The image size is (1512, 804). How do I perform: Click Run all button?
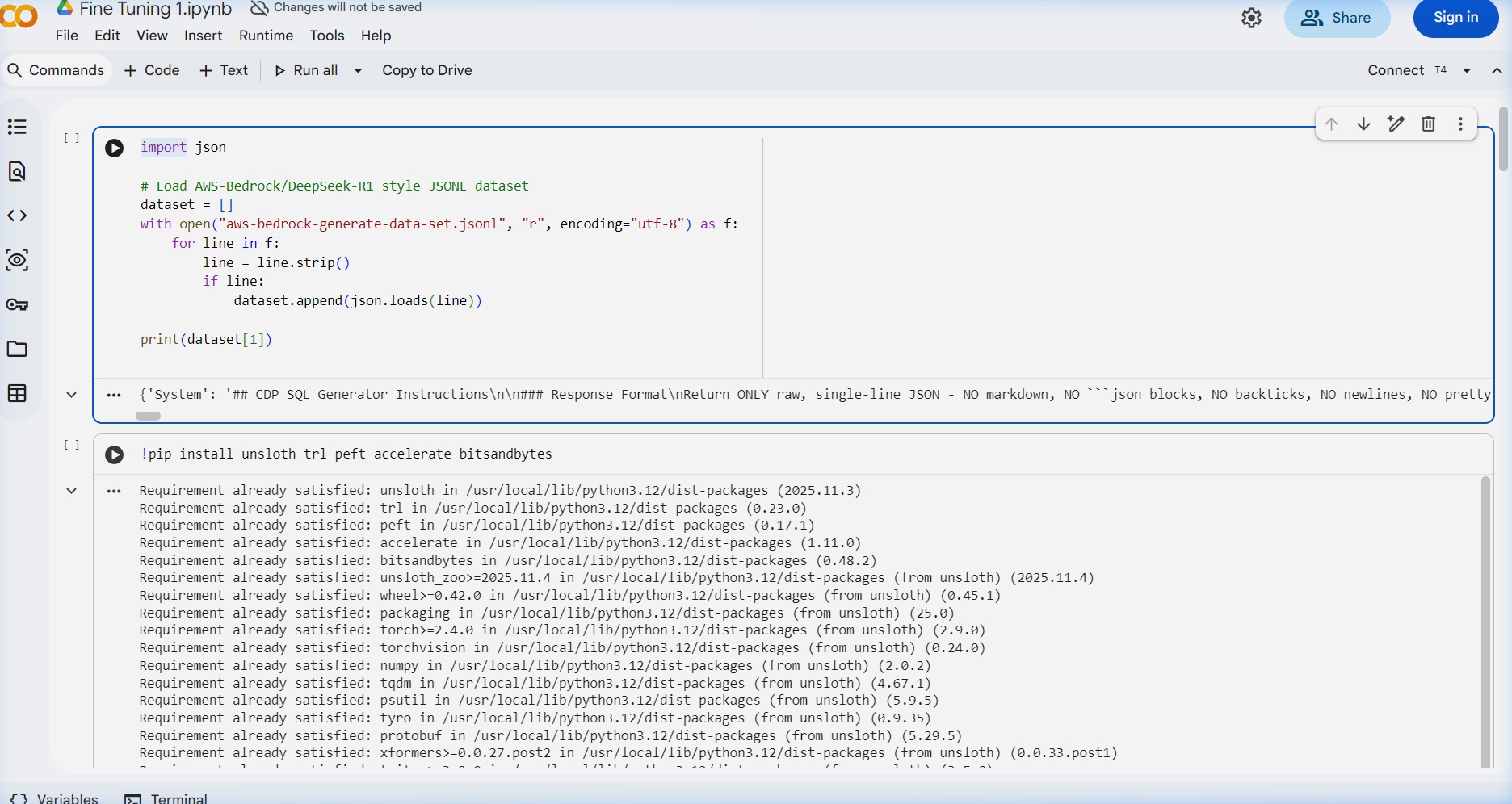(x=306, y=70)
